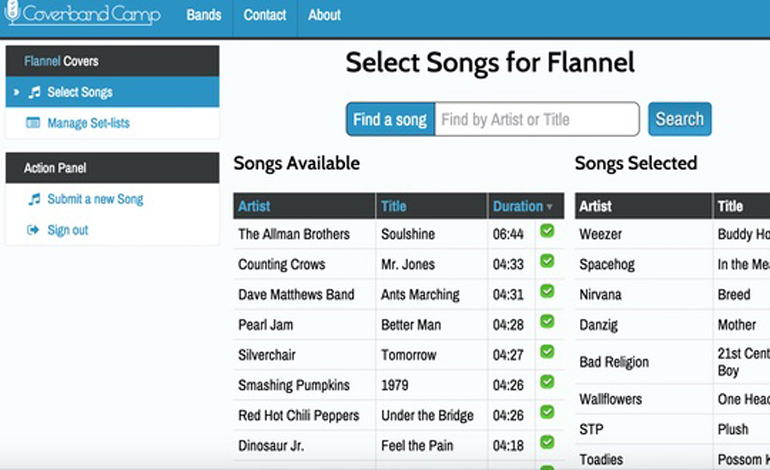This screenshot has width=770, height=470.
Task: Check the green box for Soulshine
Action: tap(547, 231)
